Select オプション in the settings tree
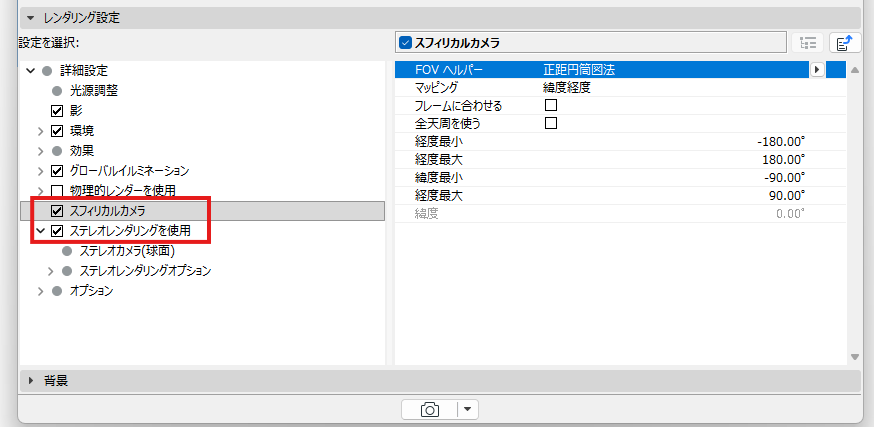 click(91, 291)
